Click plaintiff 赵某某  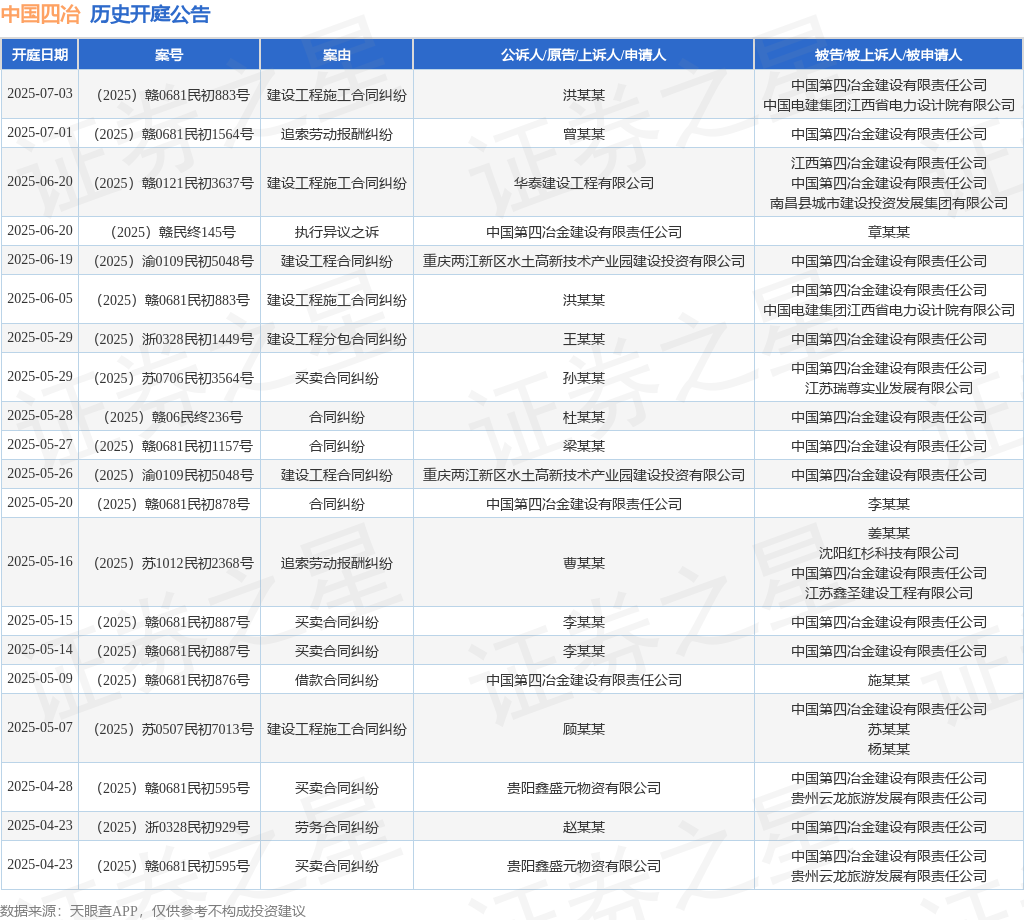coord(584,827)
